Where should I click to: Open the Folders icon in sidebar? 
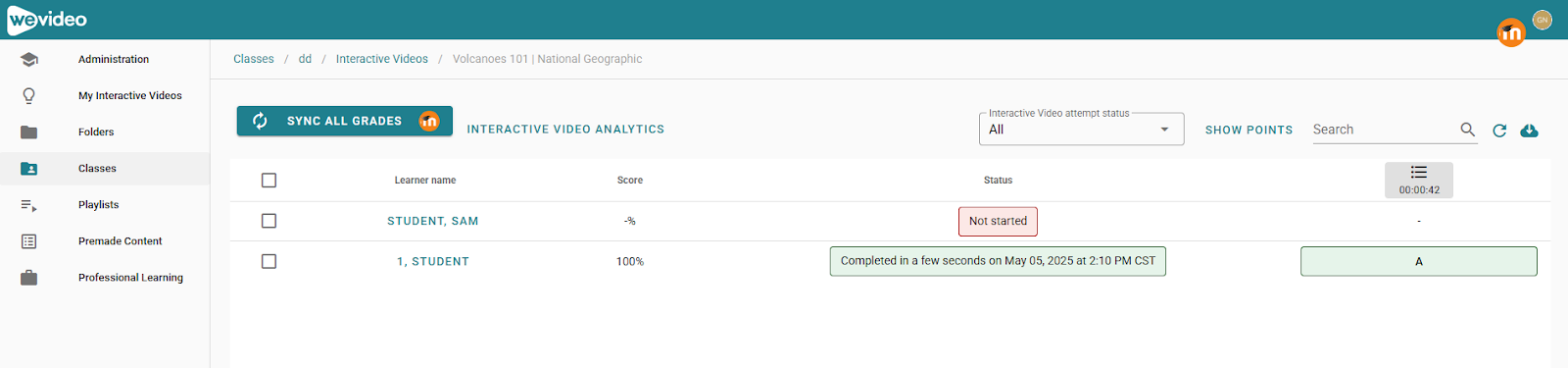[x=29, y=132]
